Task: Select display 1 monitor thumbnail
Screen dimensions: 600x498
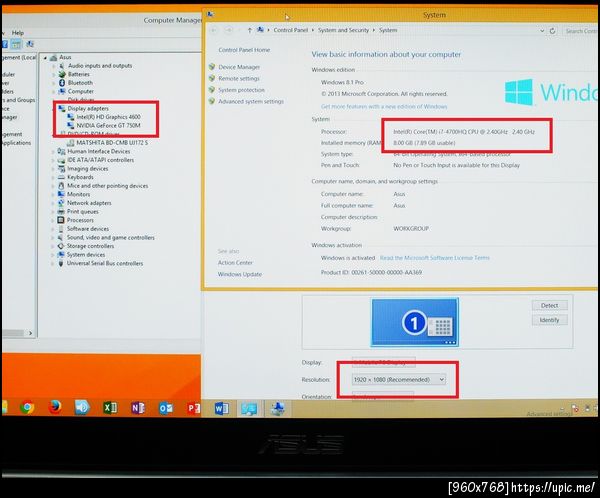Action: 414,322
